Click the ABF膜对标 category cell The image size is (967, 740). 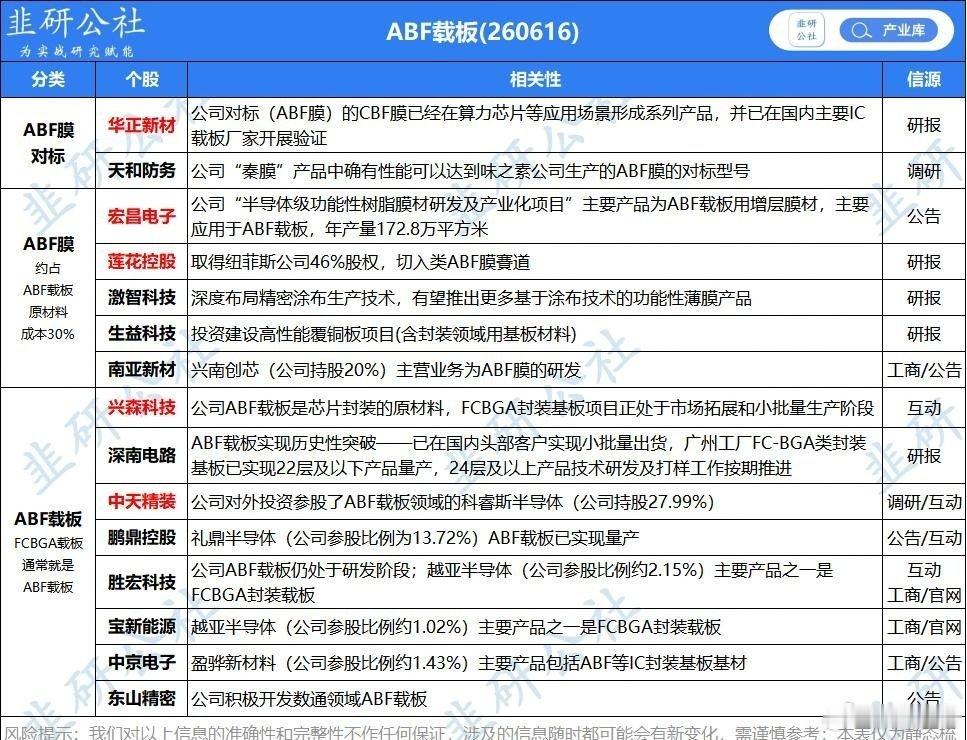(x=48, y=143)
